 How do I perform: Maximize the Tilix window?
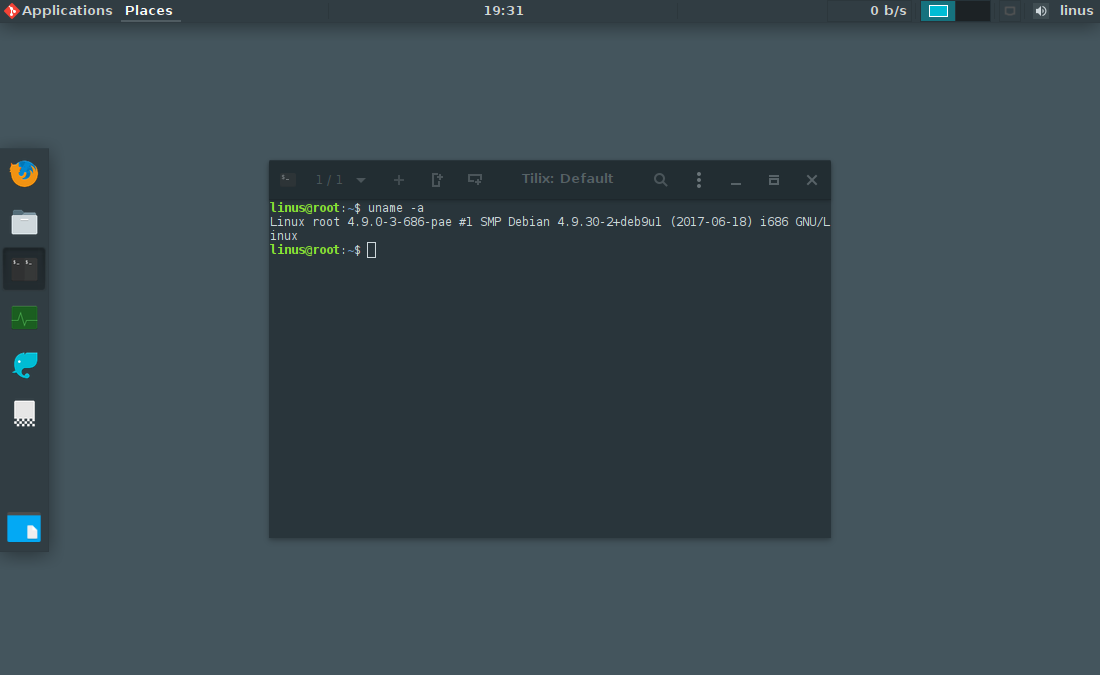(x=774, y=180)
